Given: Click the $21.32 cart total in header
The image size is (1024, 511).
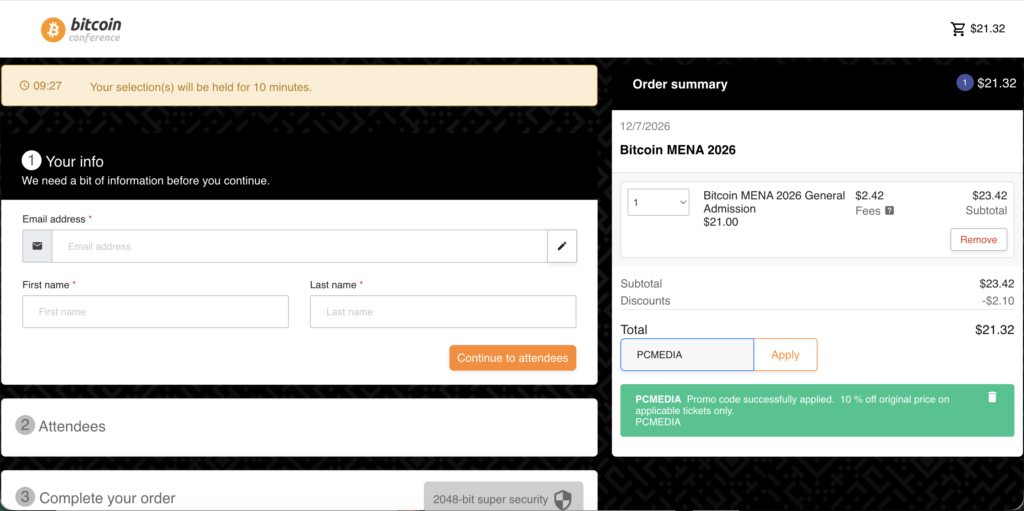Looking at the screenshot, I should [x=987, y=29].
